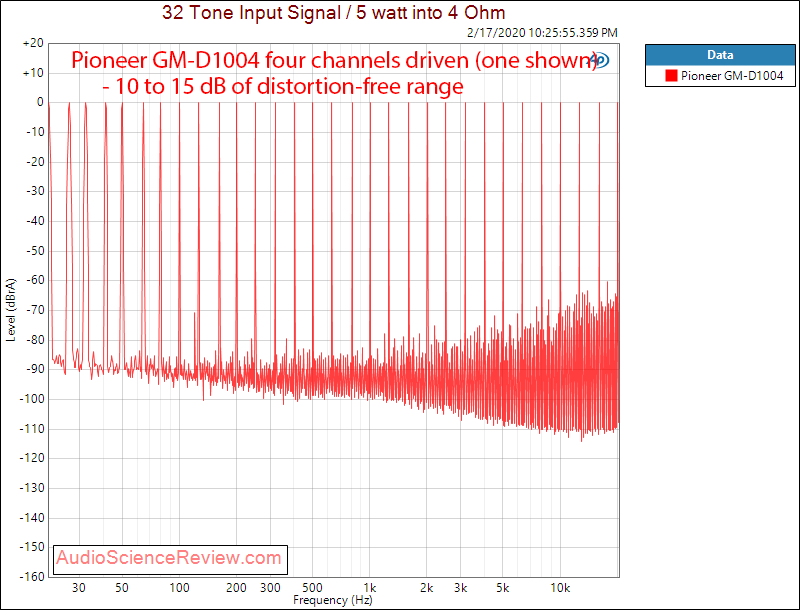Click the 'Level (dBrA)' vertical axis label
The image size is (800, 610).
[x=11, y=310]
